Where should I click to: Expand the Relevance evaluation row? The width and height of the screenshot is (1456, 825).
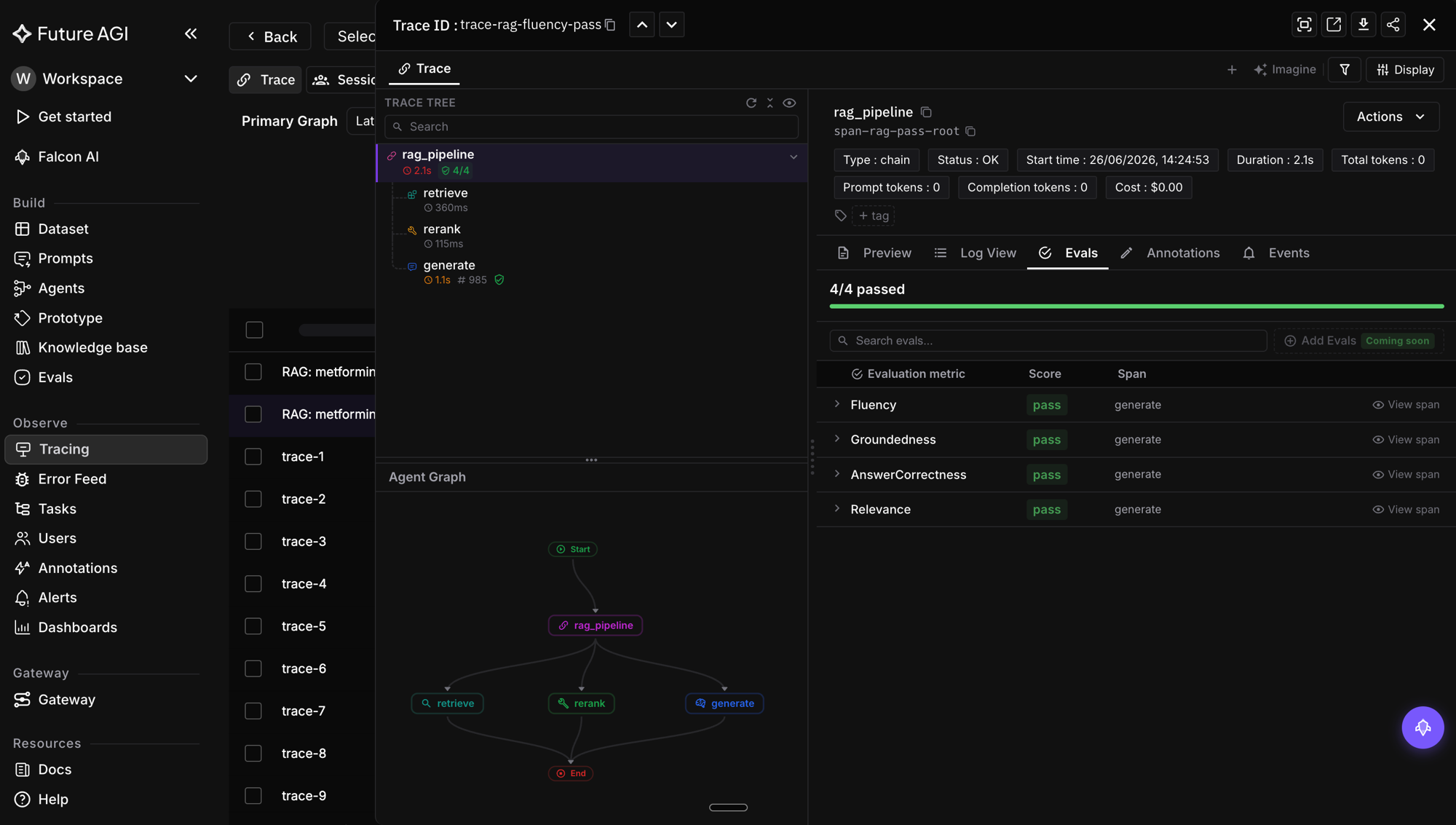(x=837, y=509)
